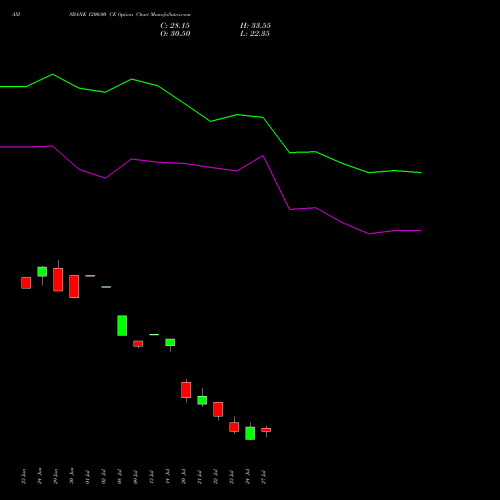Screen dimensions: 500x500
Task: Select the tall green candle above 08 Jul
Action: tap(122, 325)
